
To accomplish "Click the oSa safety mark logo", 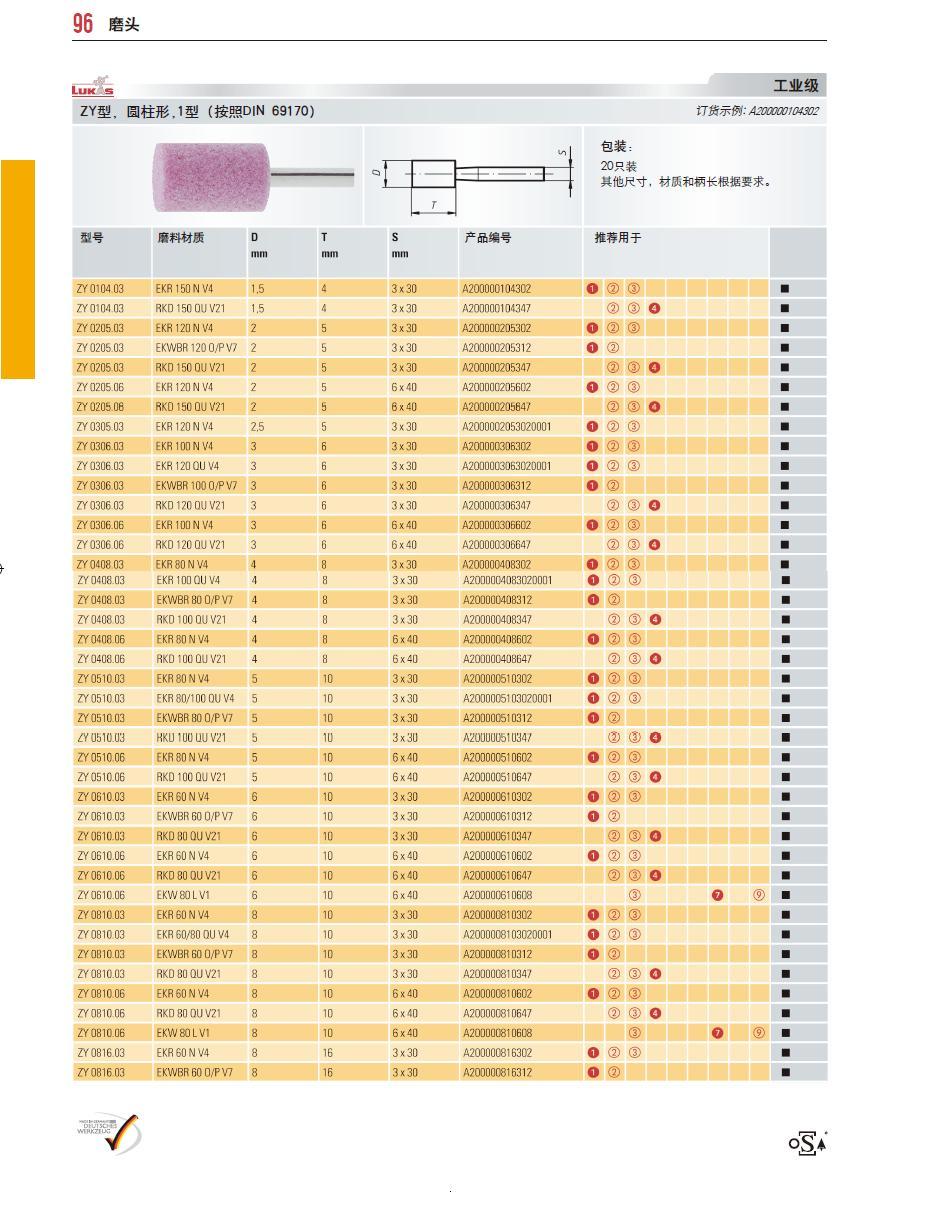I will coord(808,1142).
